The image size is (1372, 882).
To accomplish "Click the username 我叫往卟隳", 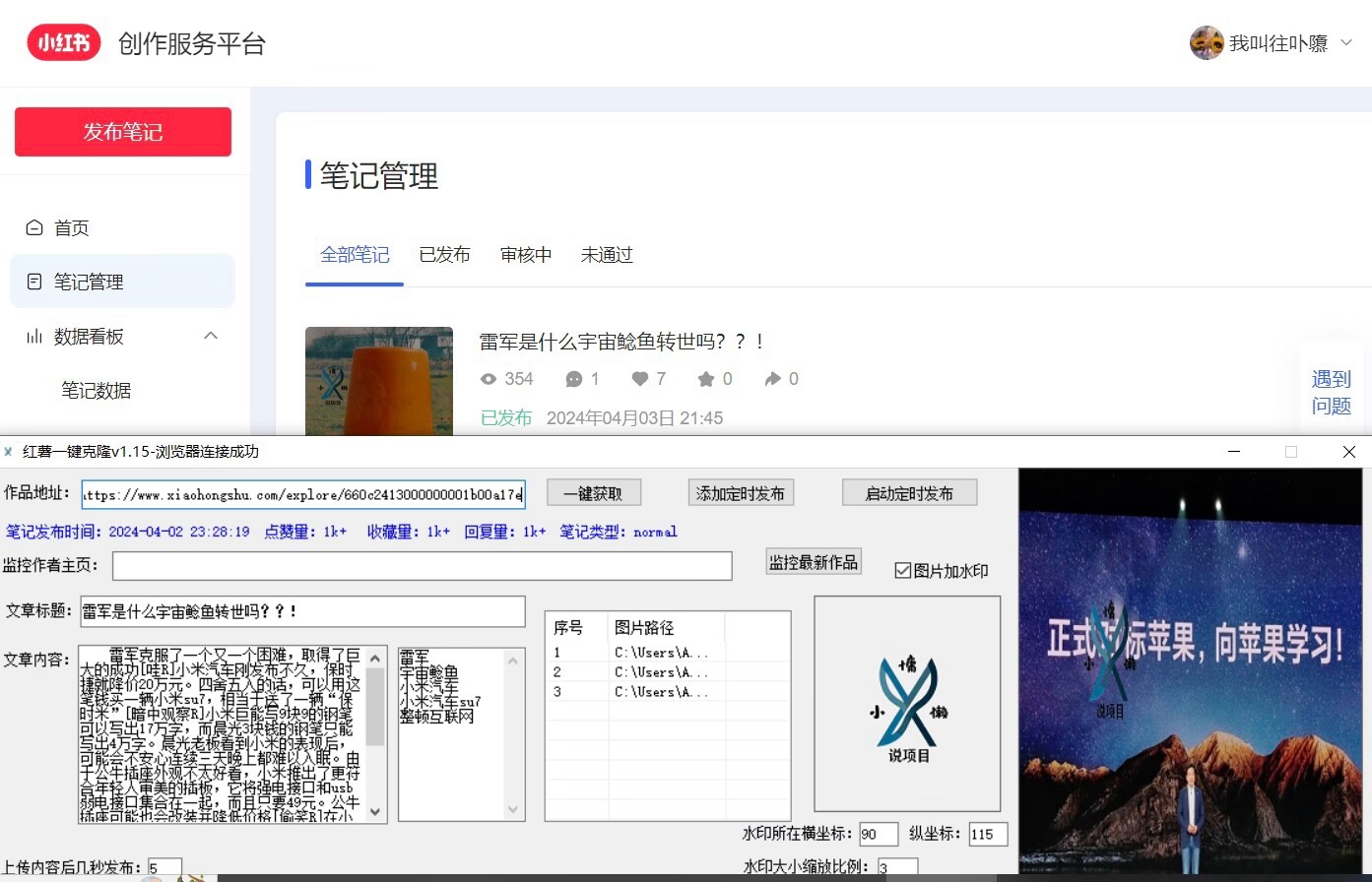I will coord(1278,43).
